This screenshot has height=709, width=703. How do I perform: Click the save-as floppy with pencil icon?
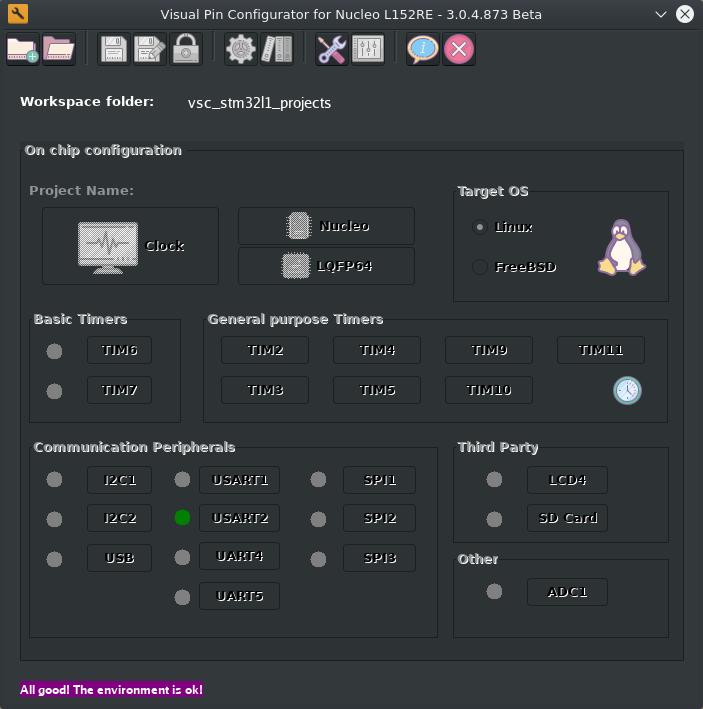pos(150,49)
